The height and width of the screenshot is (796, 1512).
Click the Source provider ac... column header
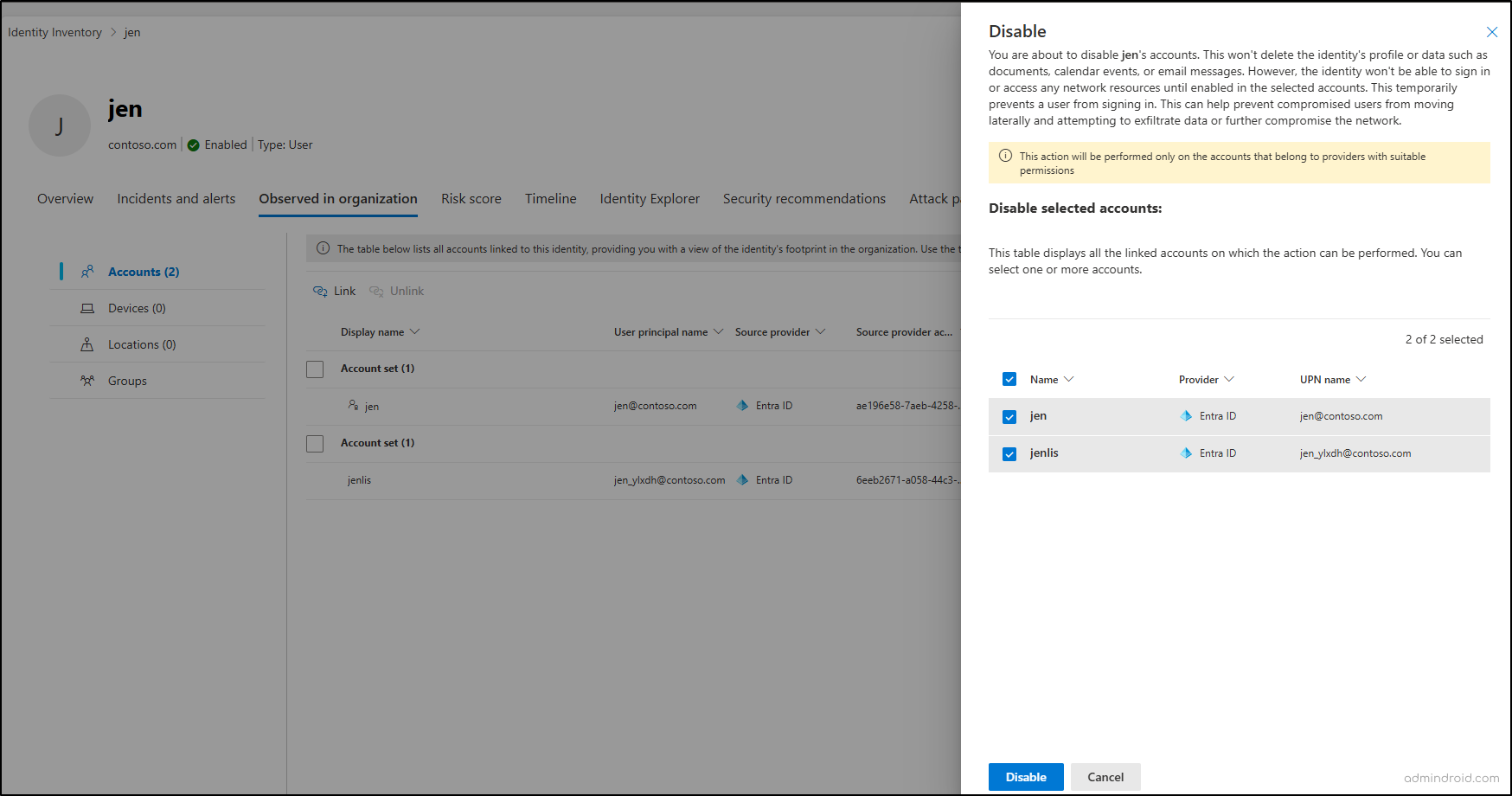pos(904,332)
